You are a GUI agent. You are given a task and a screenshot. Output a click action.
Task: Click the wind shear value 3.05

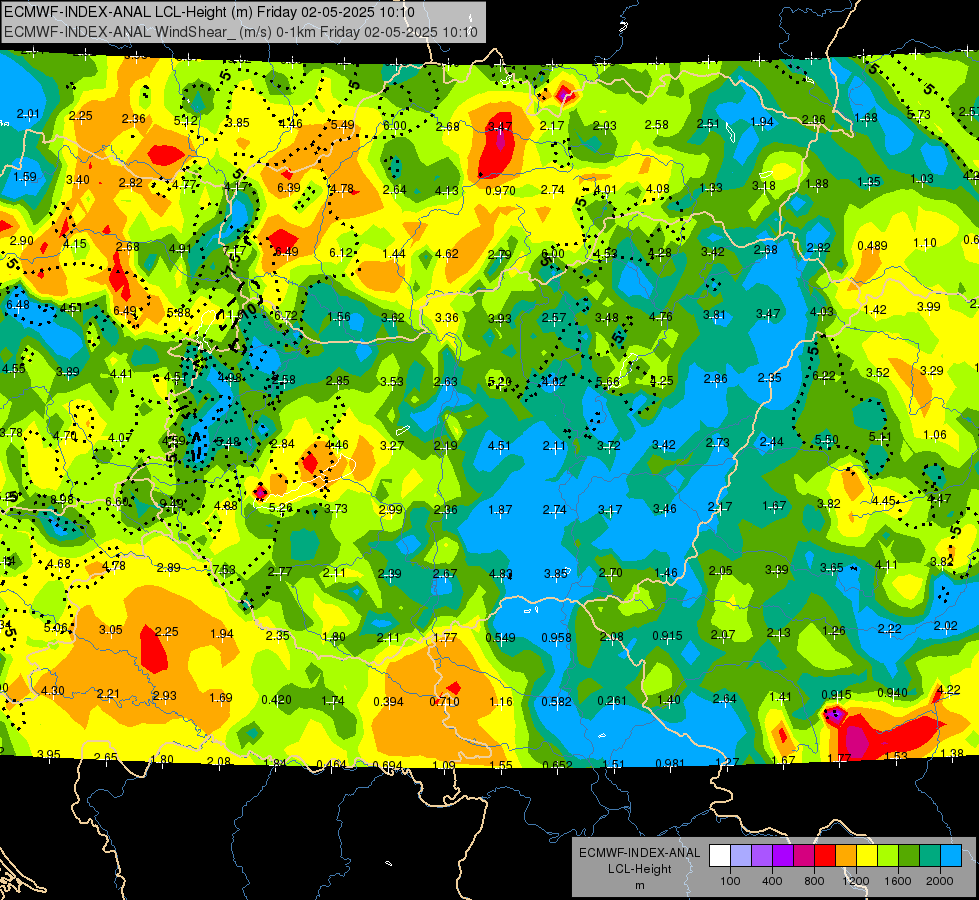111,630
